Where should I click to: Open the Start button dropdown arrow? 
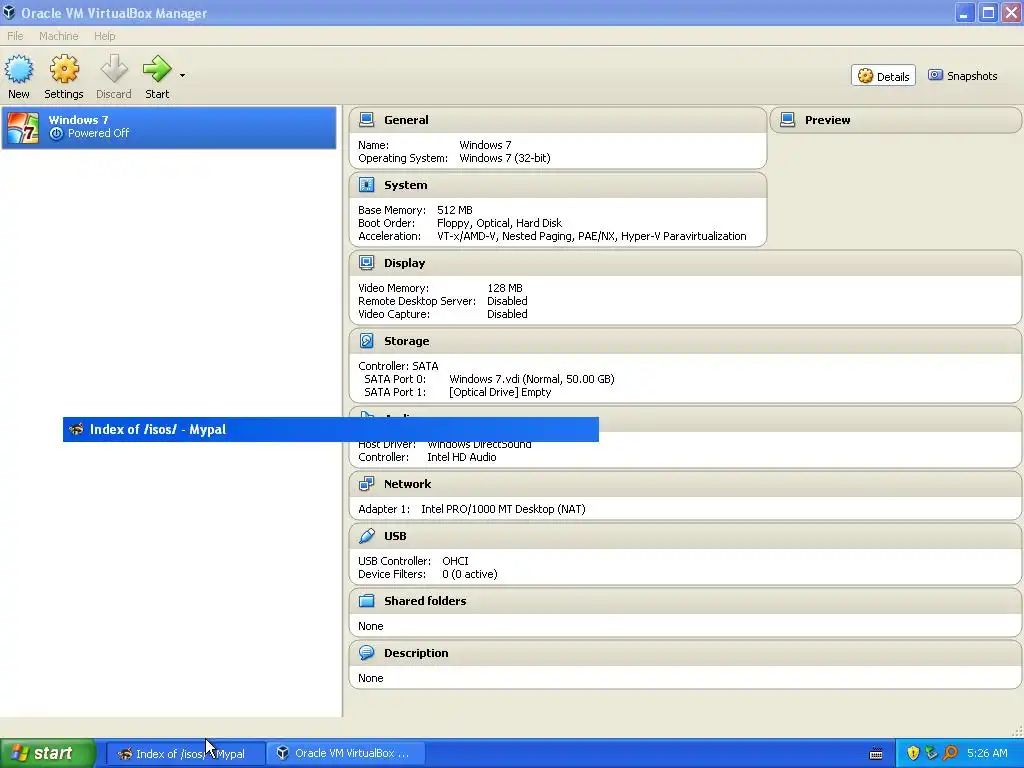pos(182,76)
